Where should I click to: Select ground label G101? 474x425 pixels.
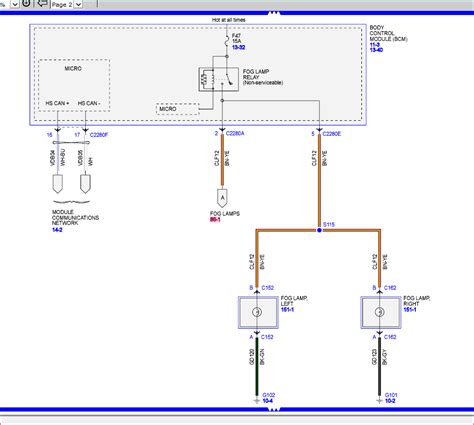[391, 395]
